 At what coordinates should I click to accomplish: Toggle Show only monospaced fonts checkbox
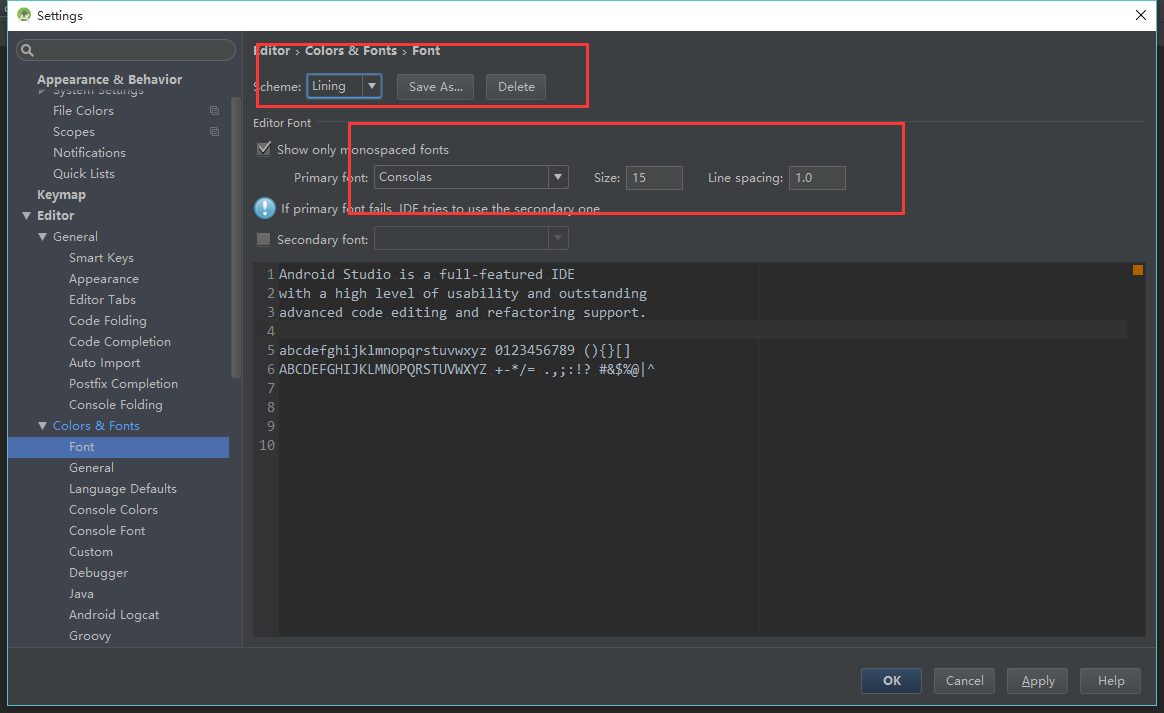(x=264, y=149)
